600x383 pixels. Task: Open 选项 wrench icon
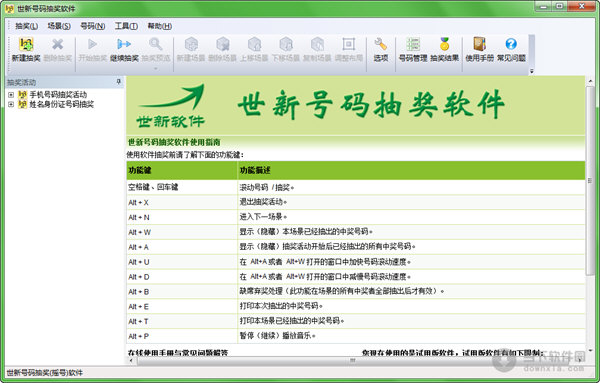point(381,44)
